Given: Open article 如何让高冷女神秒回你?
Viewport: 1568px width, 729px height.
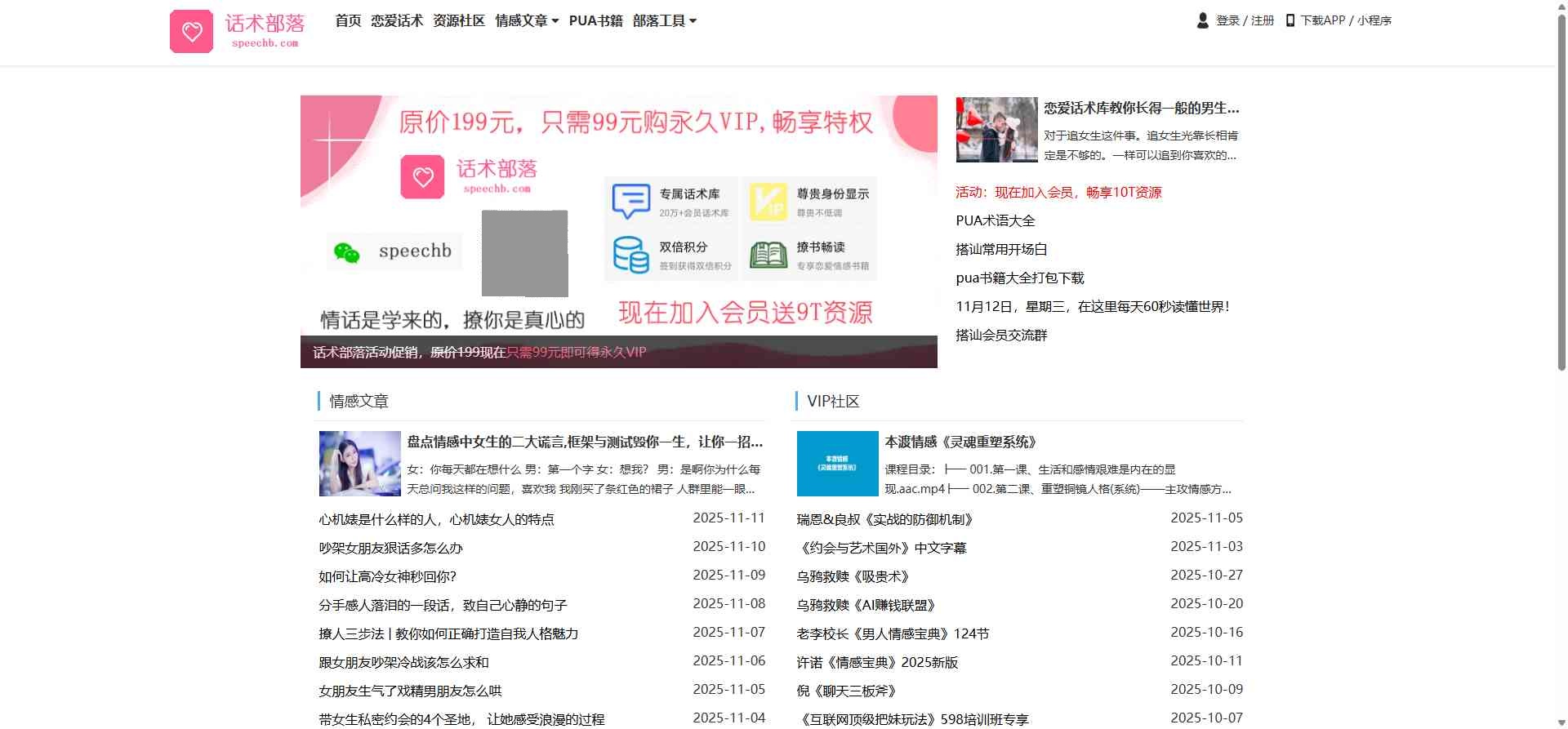Looking at the screenshot, I should tap(387, 576).
